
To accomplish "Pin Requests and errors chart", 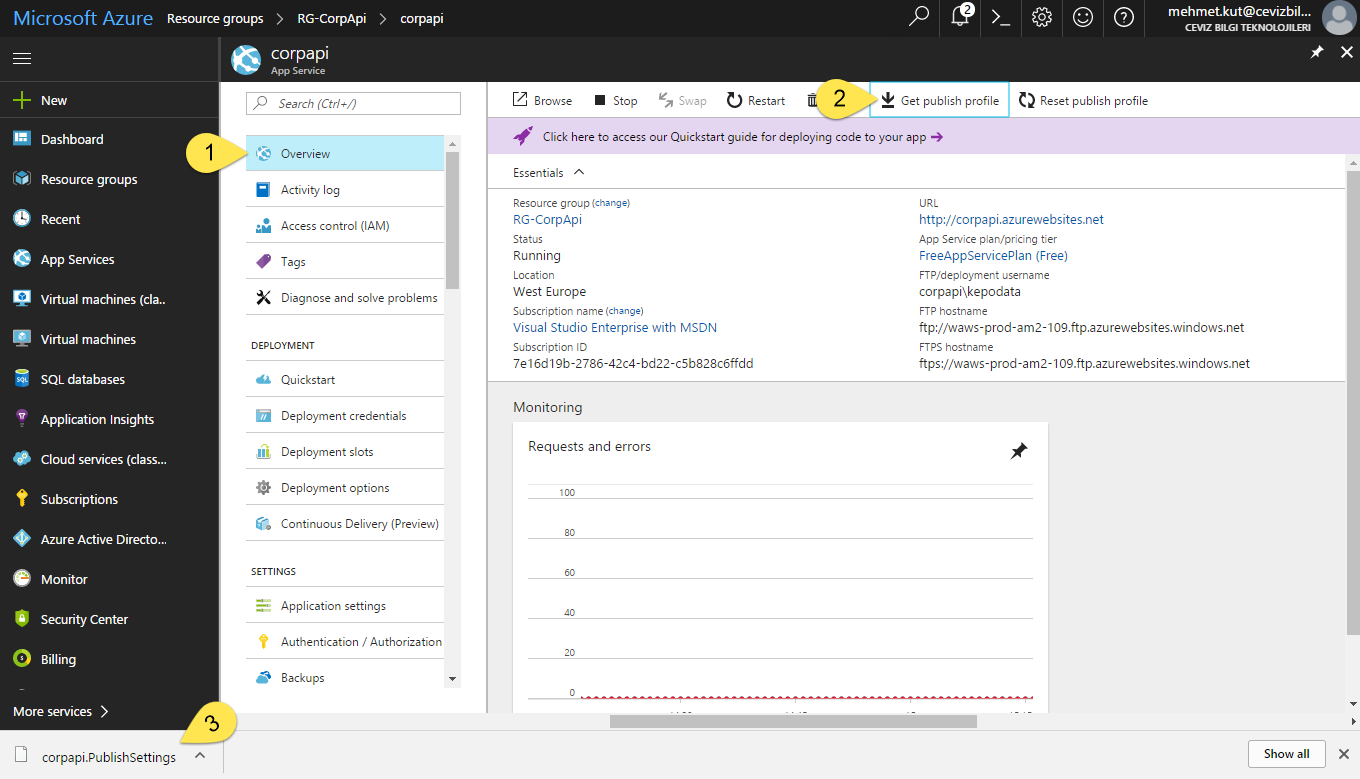I will pos(1018,452).
